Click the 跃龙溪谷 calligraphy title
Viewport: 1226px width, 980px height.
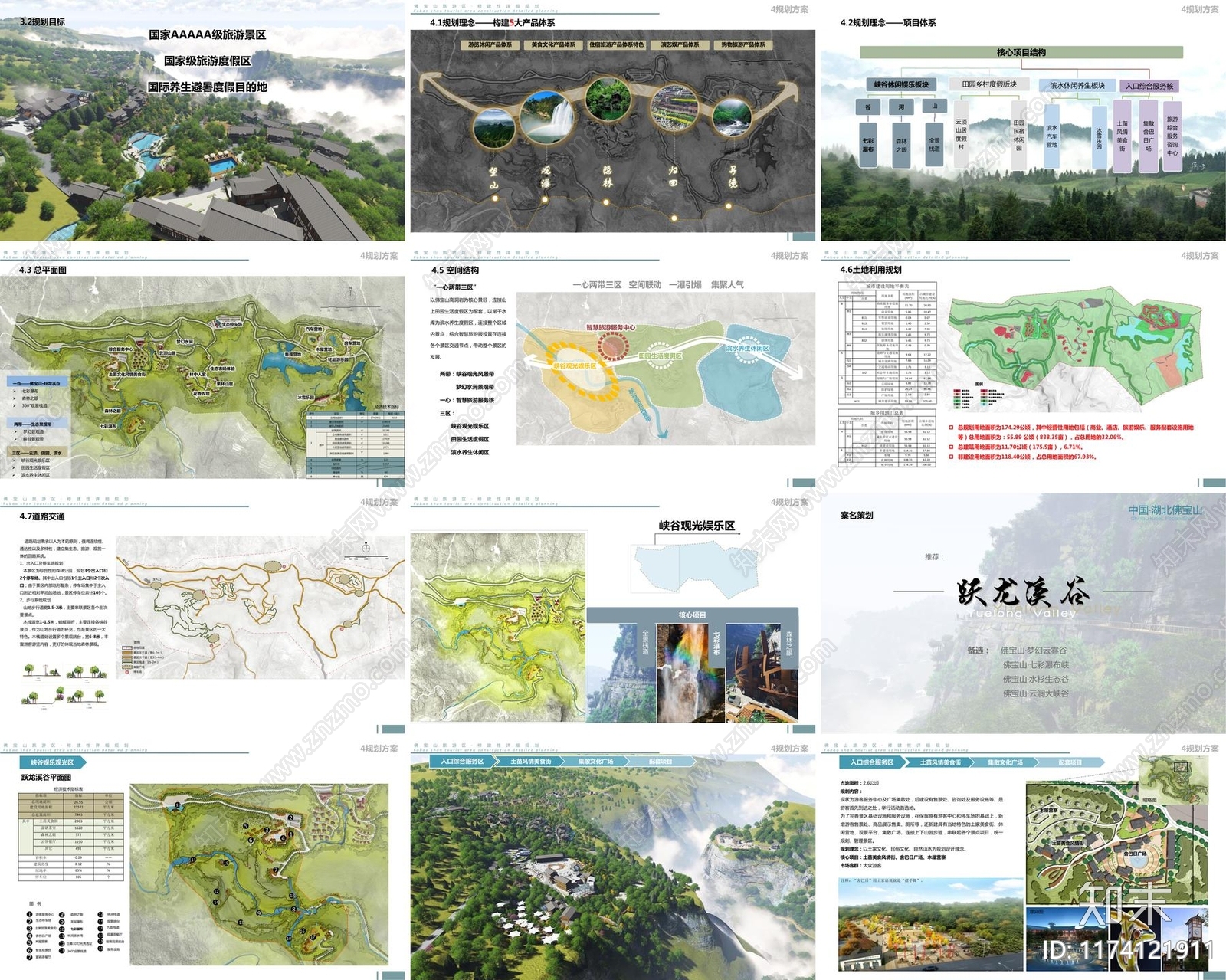tap(1021, 592)
